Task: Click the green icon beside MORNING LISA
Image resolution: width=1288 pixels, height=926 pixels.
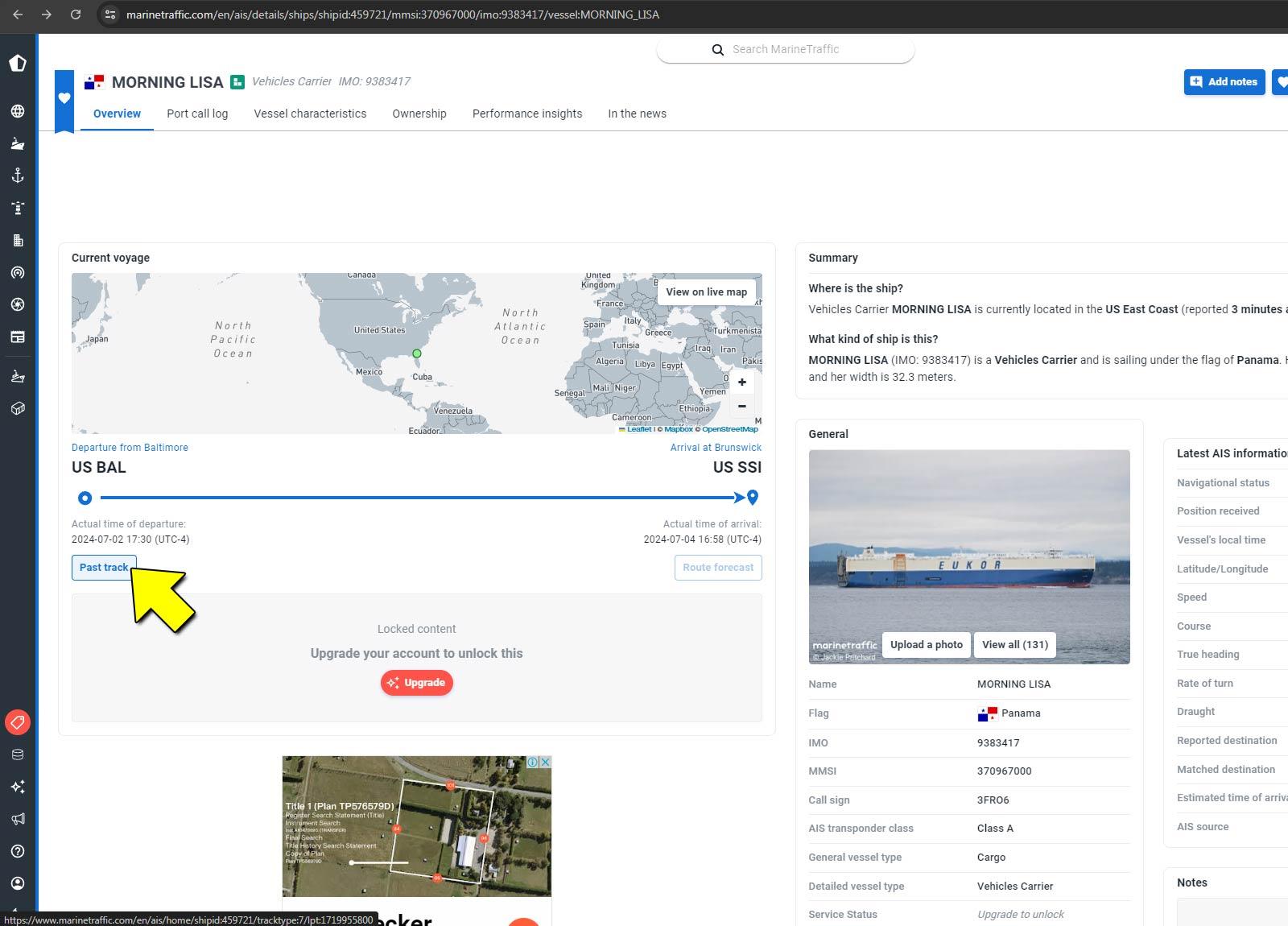Action: [237, 81]
